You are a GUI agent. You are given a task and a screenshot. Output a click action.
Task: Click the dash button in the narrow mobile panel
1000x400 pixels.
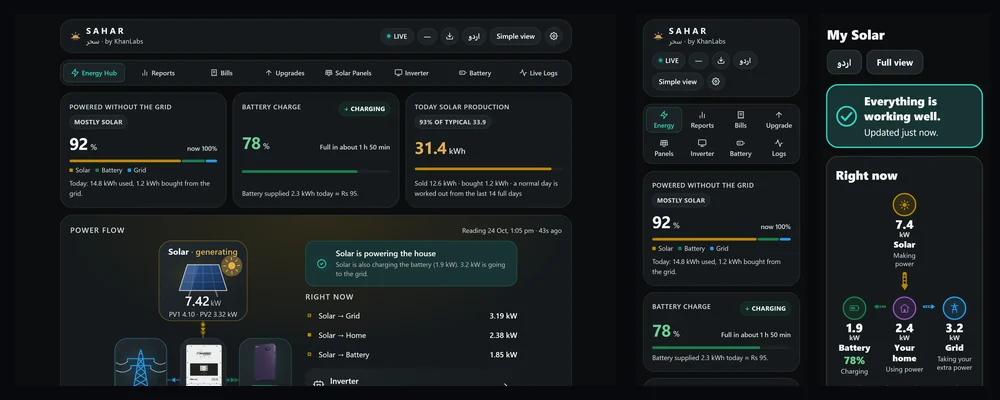698,61
